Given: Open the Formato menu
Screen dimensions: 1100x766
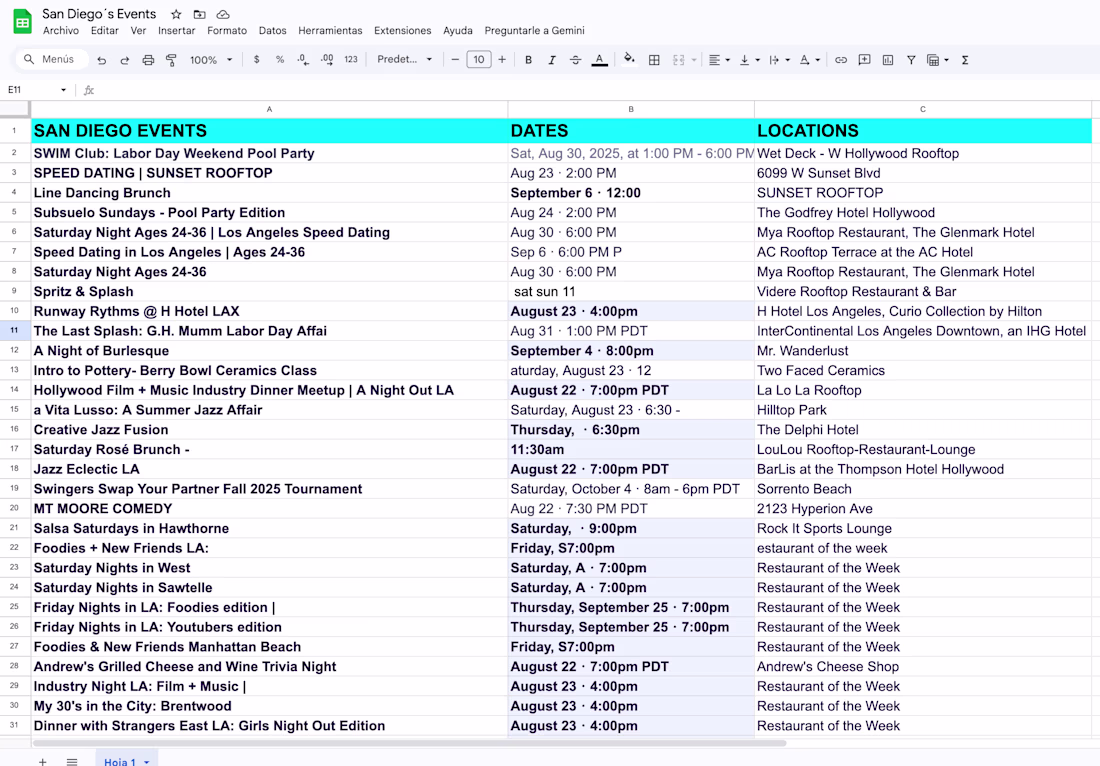Looking at the screenshot, I should point(227,31).
